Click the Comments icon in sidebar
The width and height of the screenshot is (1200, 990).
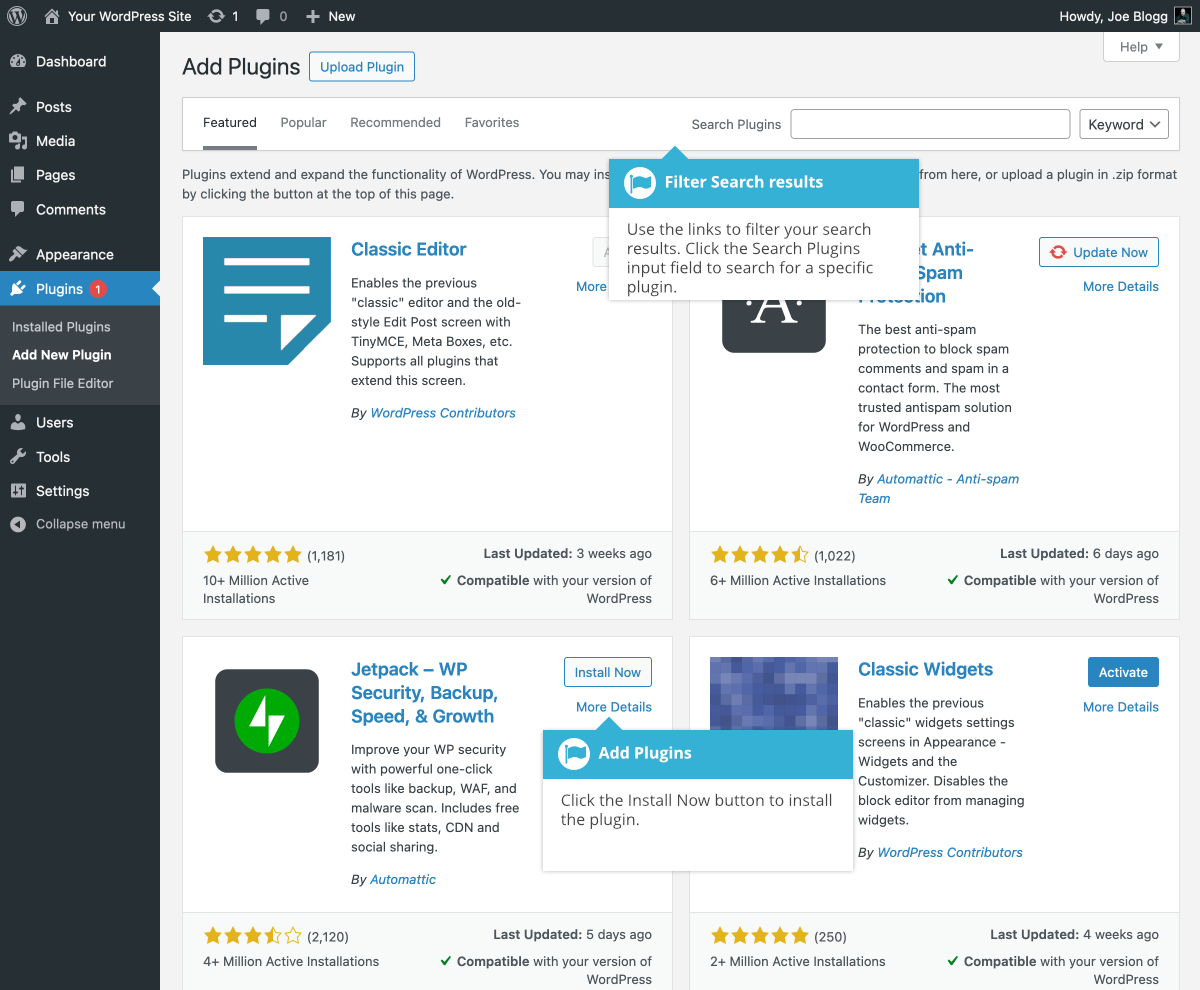[18, 209]
